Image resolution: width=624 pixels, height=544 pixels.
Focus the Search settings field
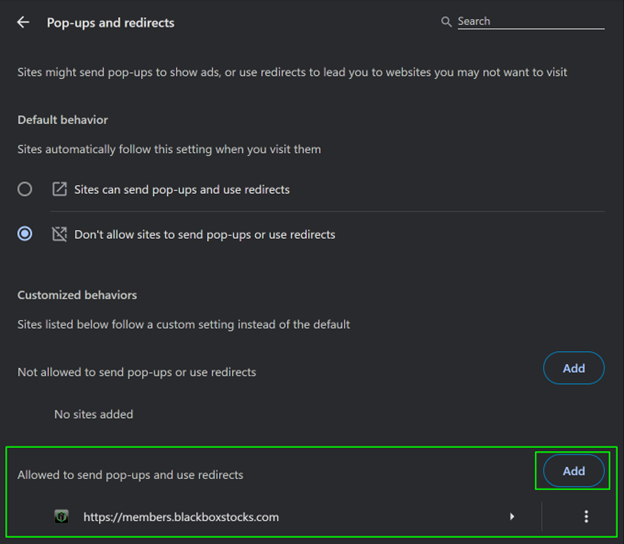[x=530, y=21]
